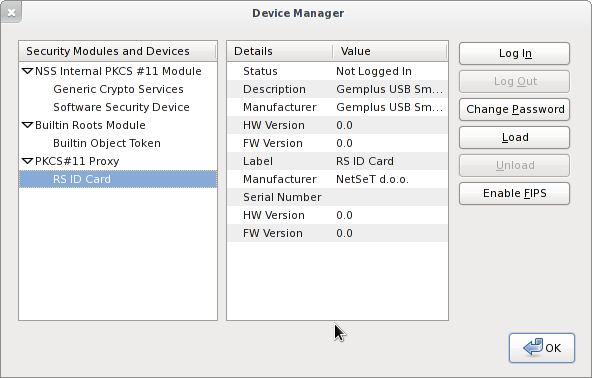The image size is (592, 378).
Task: Select the PKCS#11 Proxy module label
Action: coord(77,161)
